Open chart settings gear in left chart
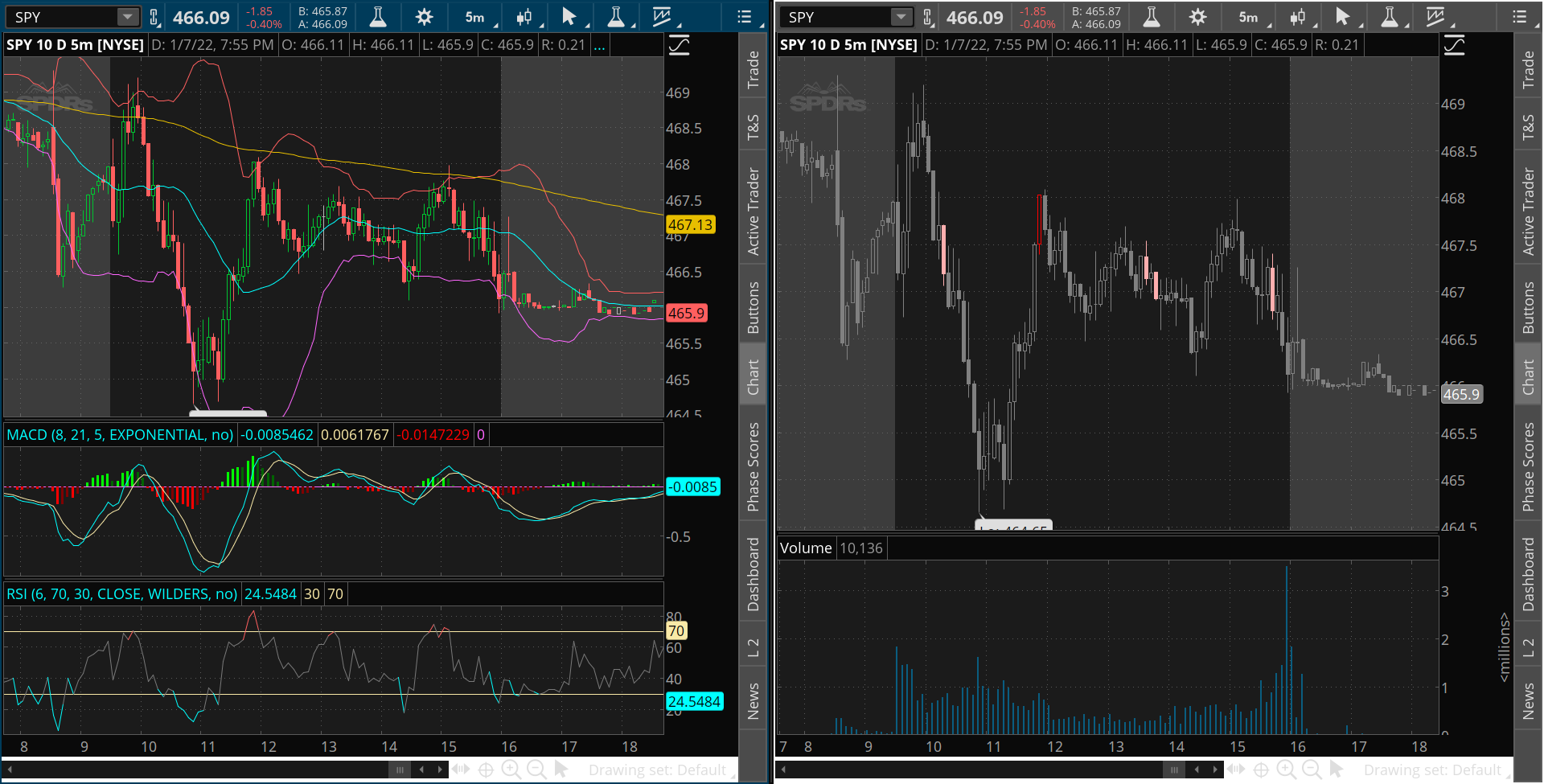Screen dimensions: 1544x784 (x=424, y=17)
